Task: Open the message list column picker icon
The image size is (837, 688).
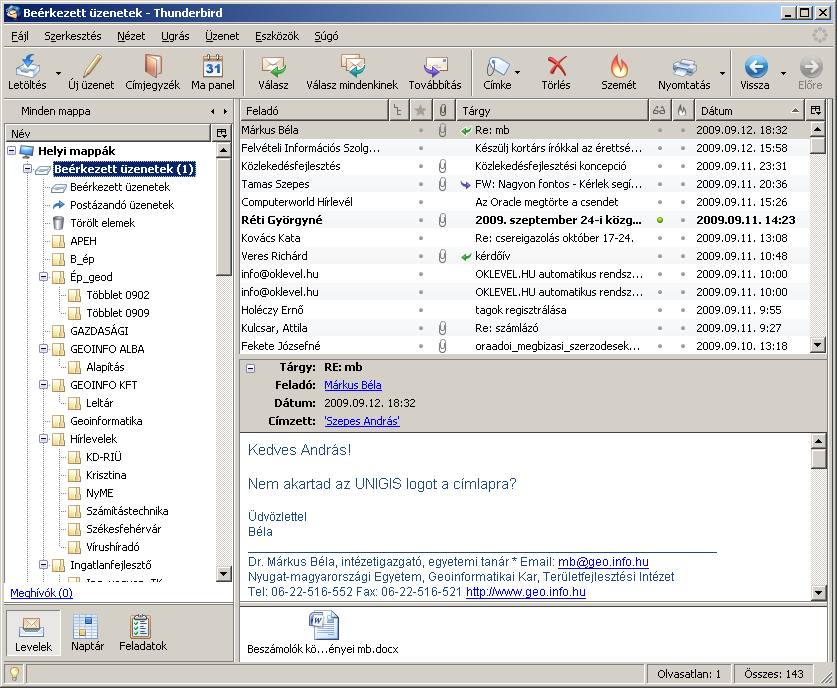Action: [x=816, y=110]
